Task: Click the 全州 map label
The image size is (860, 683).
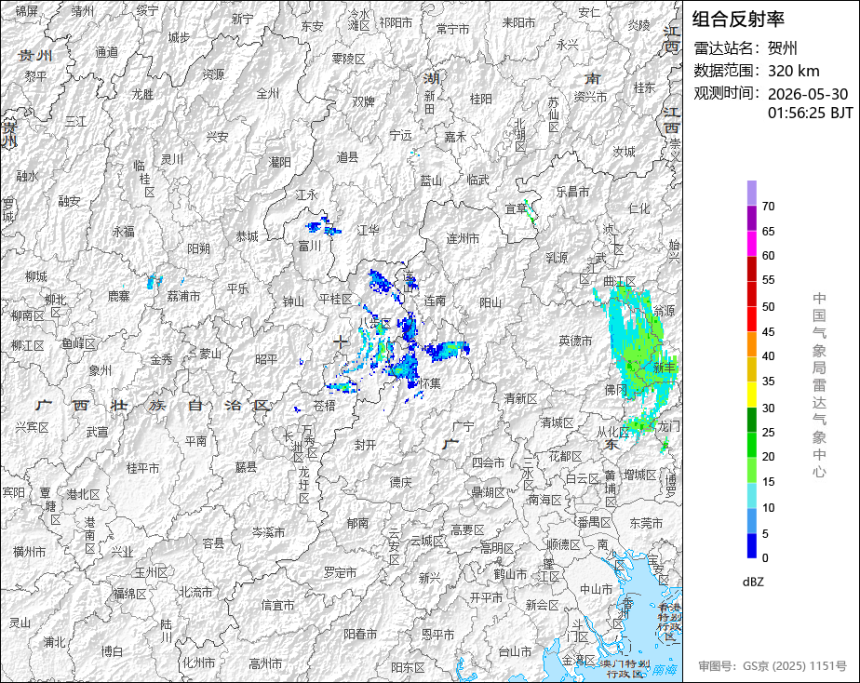Action: pos(268,94)
